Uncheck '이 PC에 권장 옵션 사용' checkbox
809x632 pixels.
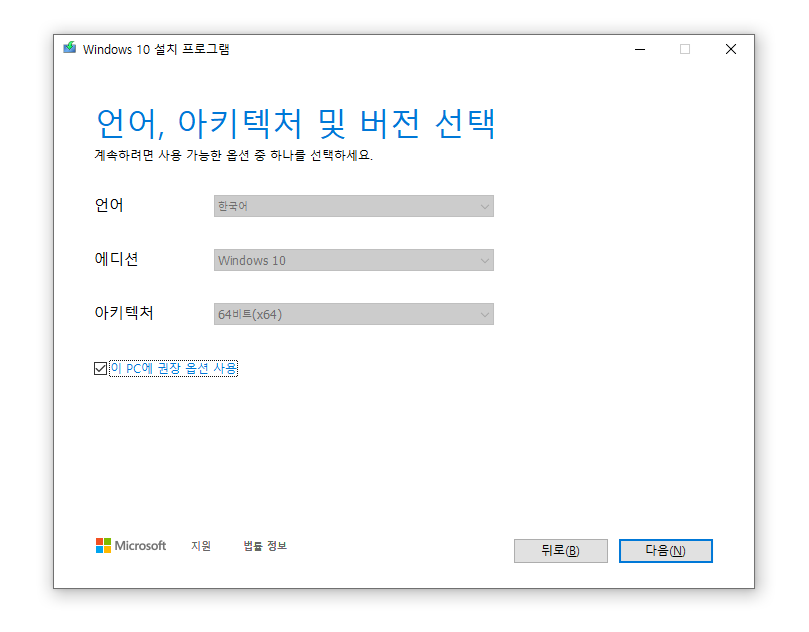click(101, 368)
